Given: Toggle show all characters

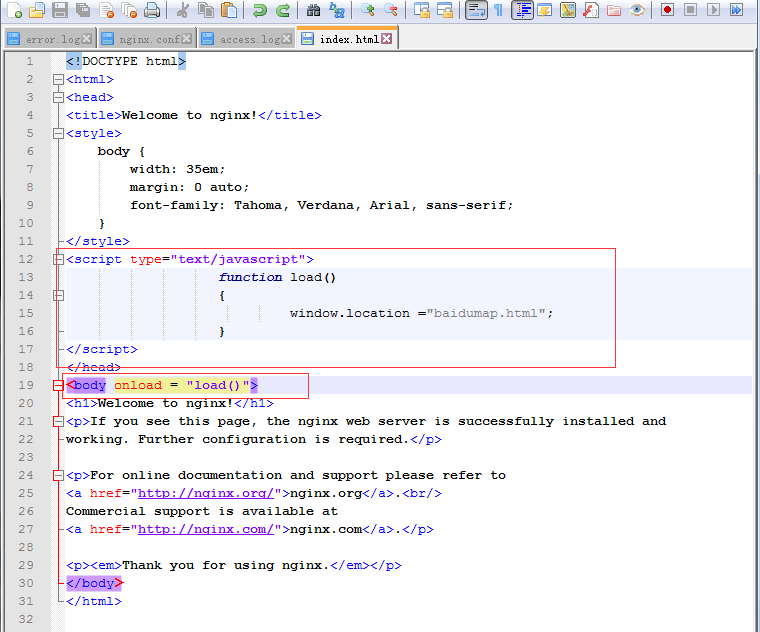Looking at the screenshot, I should 499,10.
